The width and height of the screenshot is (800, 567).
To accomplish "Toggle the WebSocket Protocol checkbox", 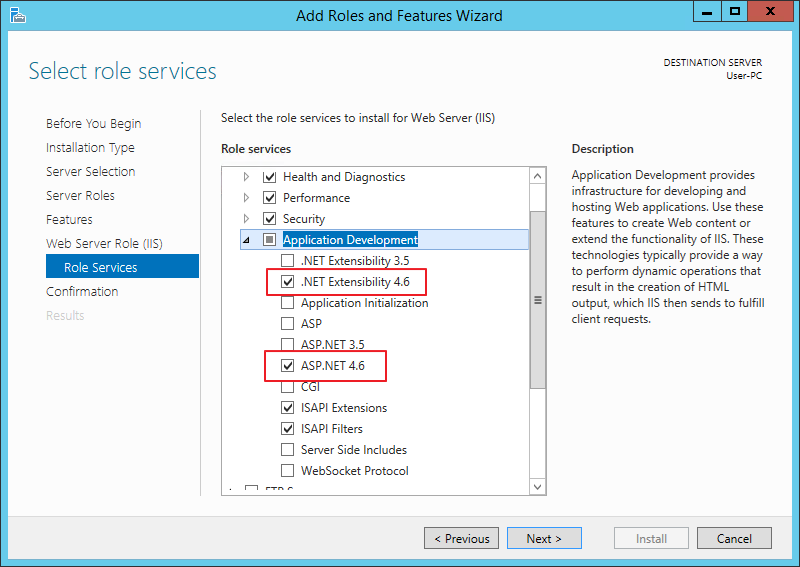I will pyautogui.click(x=288, y=471).
